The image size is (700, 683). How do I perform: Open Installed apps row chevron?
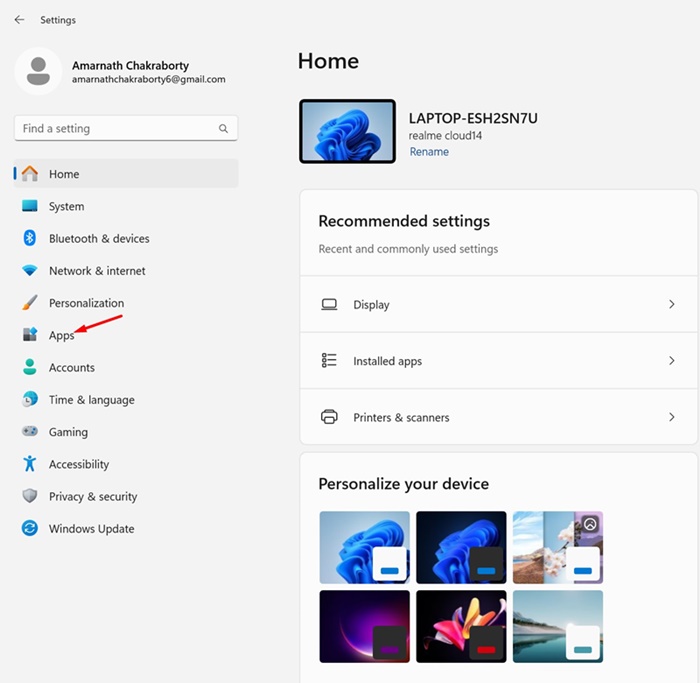(671, 361)
